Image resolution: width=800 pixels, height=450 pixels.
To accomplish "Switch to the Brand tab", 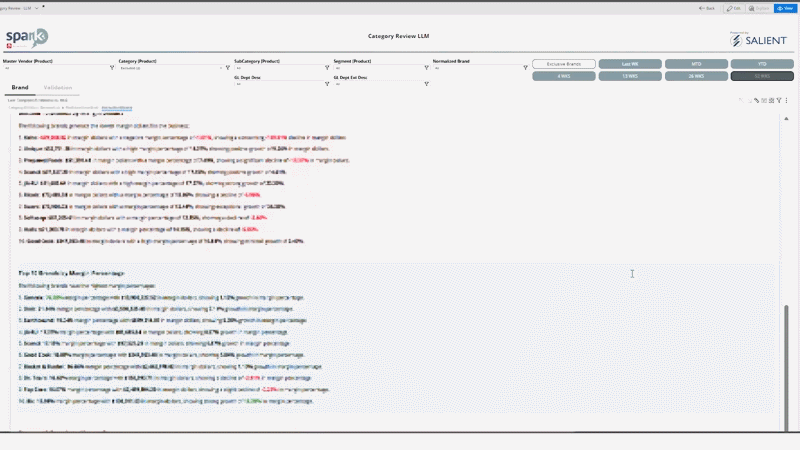I will (x=20, y=88).
